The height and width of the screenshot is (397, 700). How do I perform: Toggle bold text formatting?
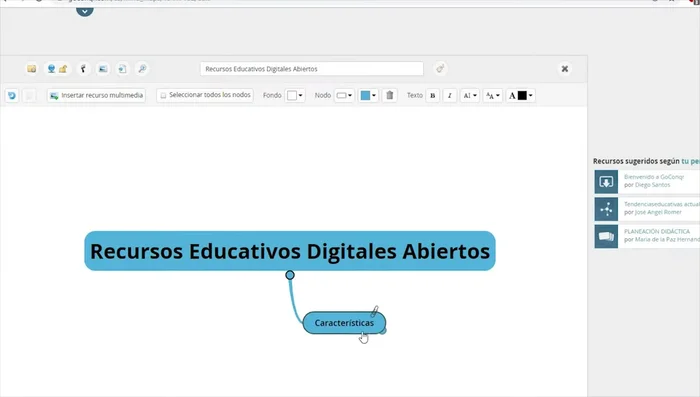(433, 96)
